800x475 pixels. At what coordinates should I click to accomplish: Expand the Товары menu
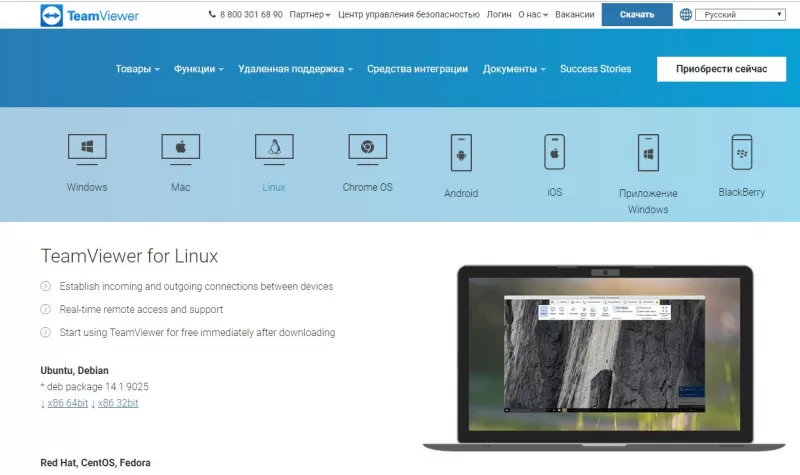point(137,69)
